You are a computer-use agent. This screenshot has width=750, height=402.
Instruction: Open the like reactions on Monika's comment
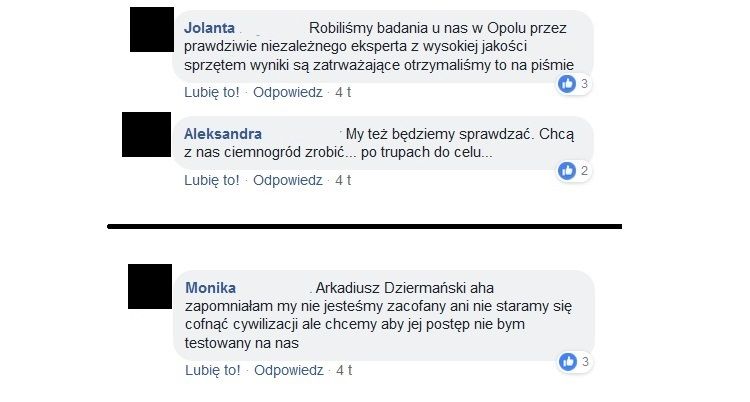coord(567,361)
